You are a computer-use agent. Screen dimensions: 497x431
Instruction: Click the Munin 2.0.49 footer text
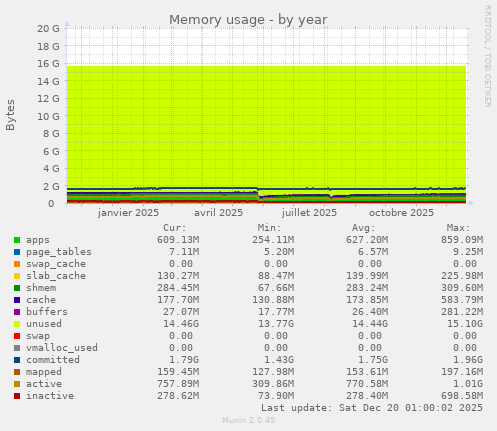pyautogui.click(x=248, y=420)
